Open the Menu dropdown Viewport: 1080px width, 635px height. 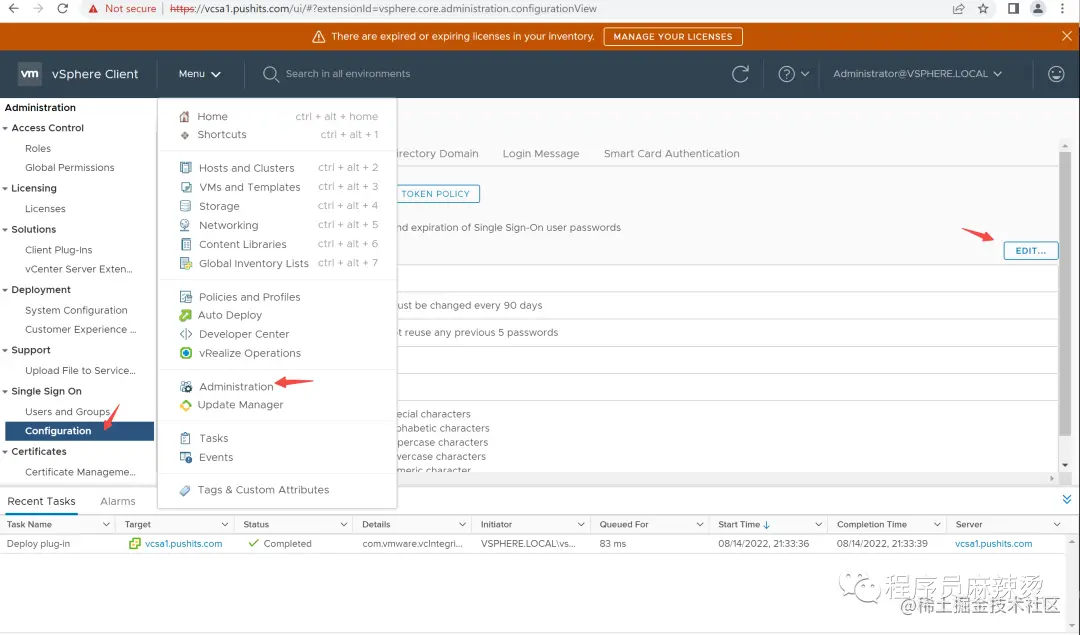click(199, 74)
